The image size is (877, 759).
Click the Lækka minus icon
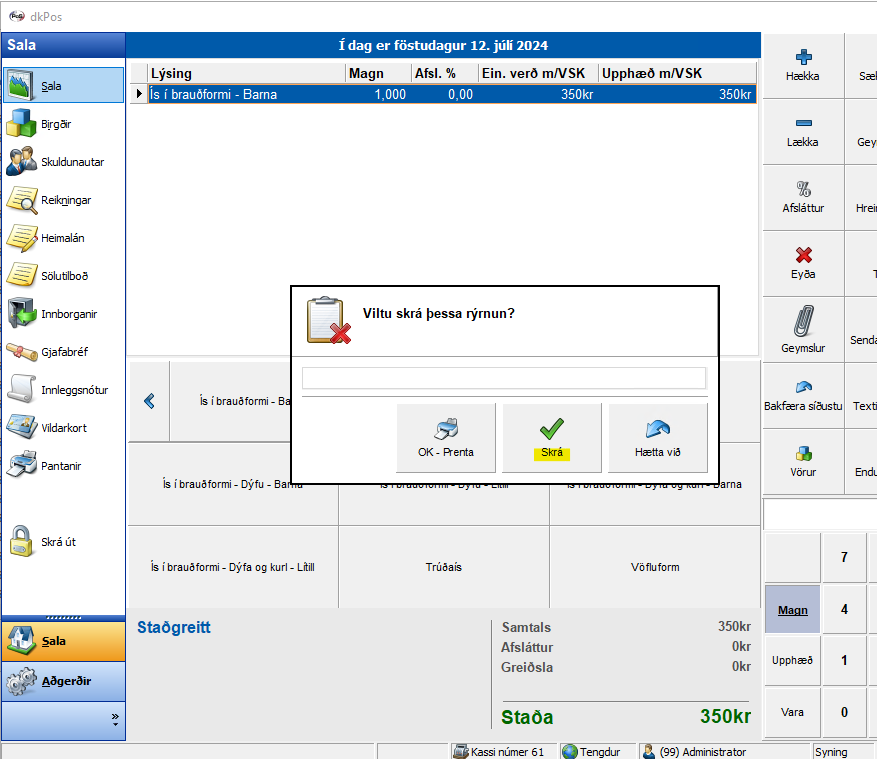(802, 124)
